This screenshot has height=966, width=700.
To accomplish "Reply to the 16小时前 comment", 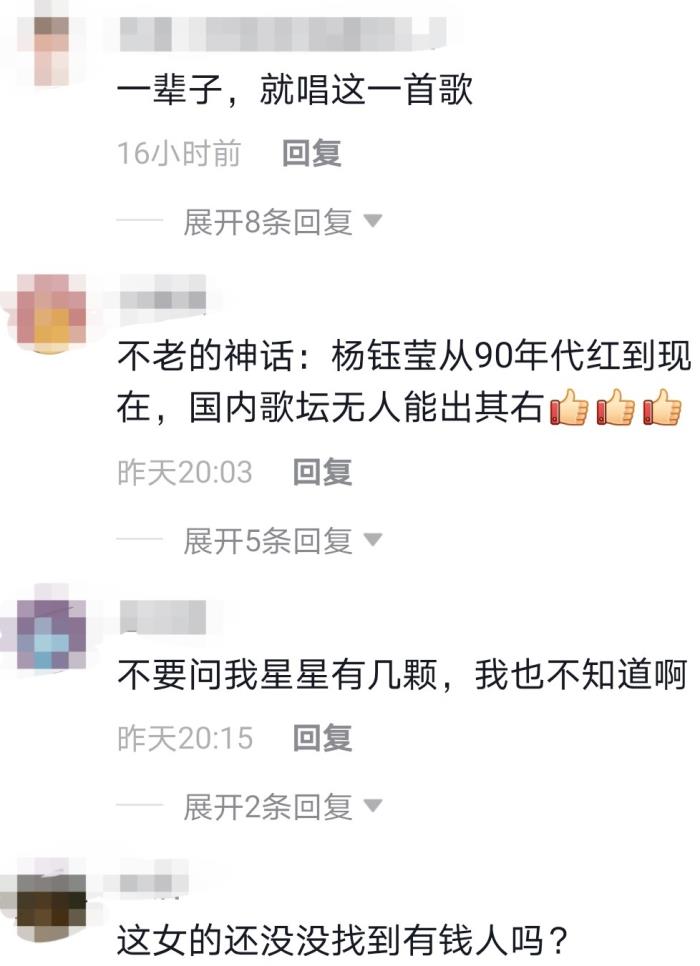I will click(x=311, y=153).
